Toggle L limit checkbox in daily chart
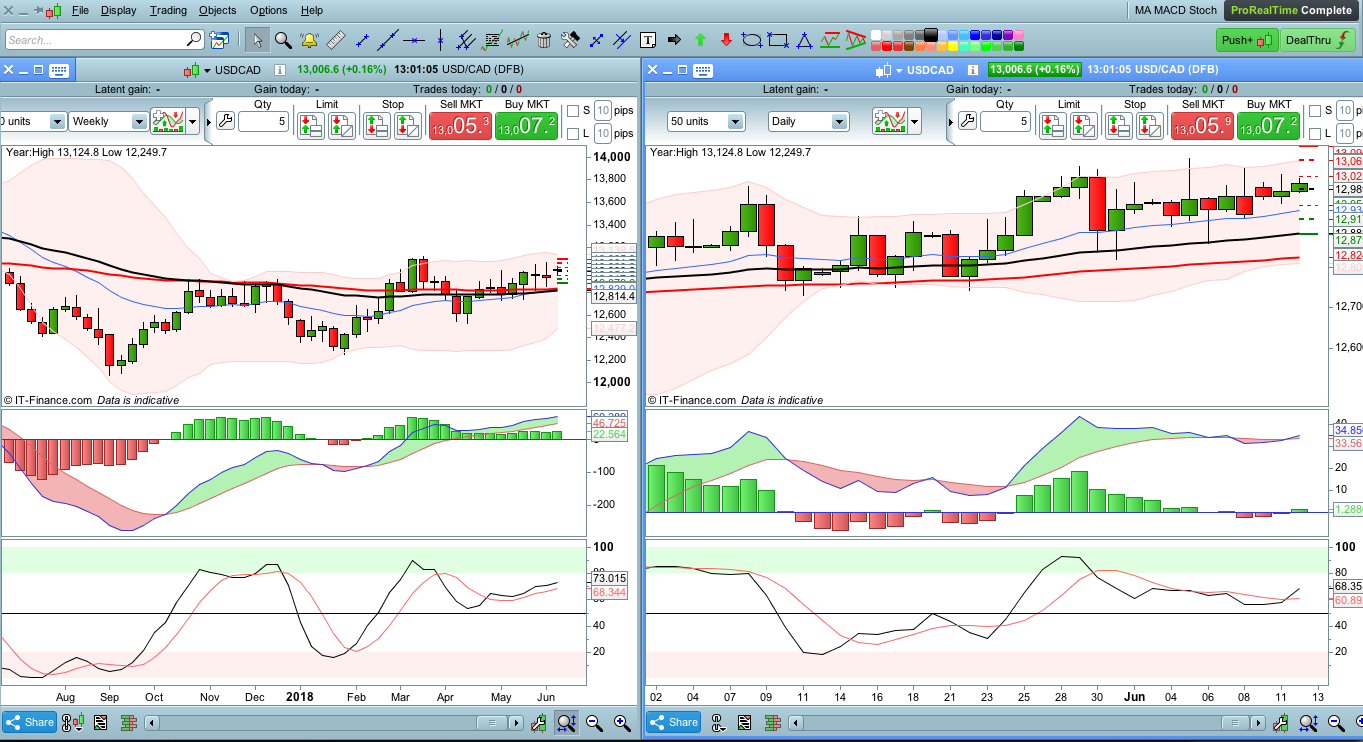Screen dimensions: 1363x742 [1315, 134]
